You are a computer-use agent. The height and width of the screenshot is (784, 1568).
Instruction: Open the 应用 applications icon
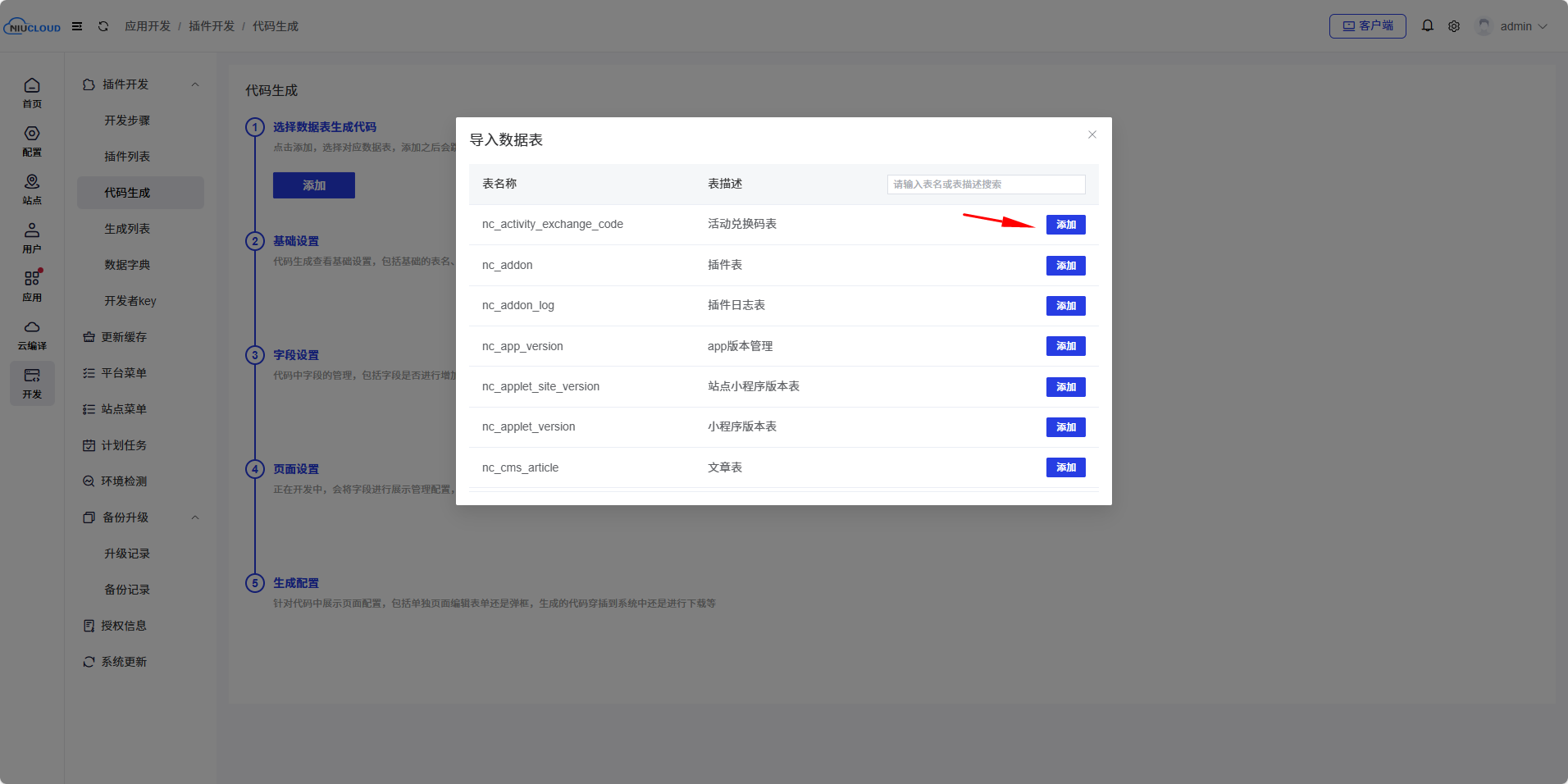[32, 285]
